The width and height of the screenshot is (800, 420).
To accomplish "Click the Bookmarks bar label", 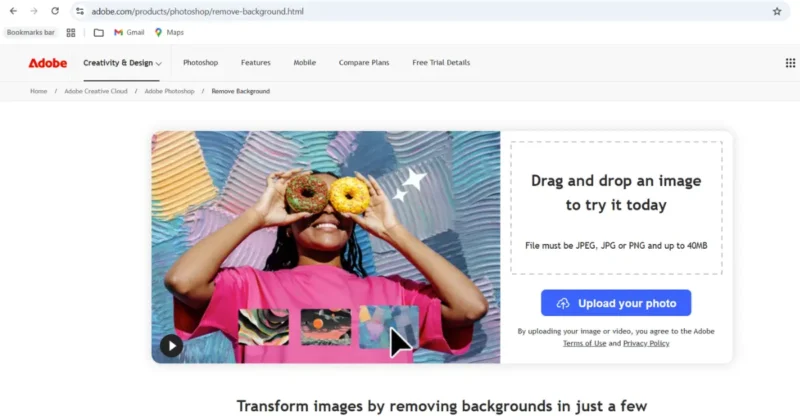I will [x=31, y=32].
